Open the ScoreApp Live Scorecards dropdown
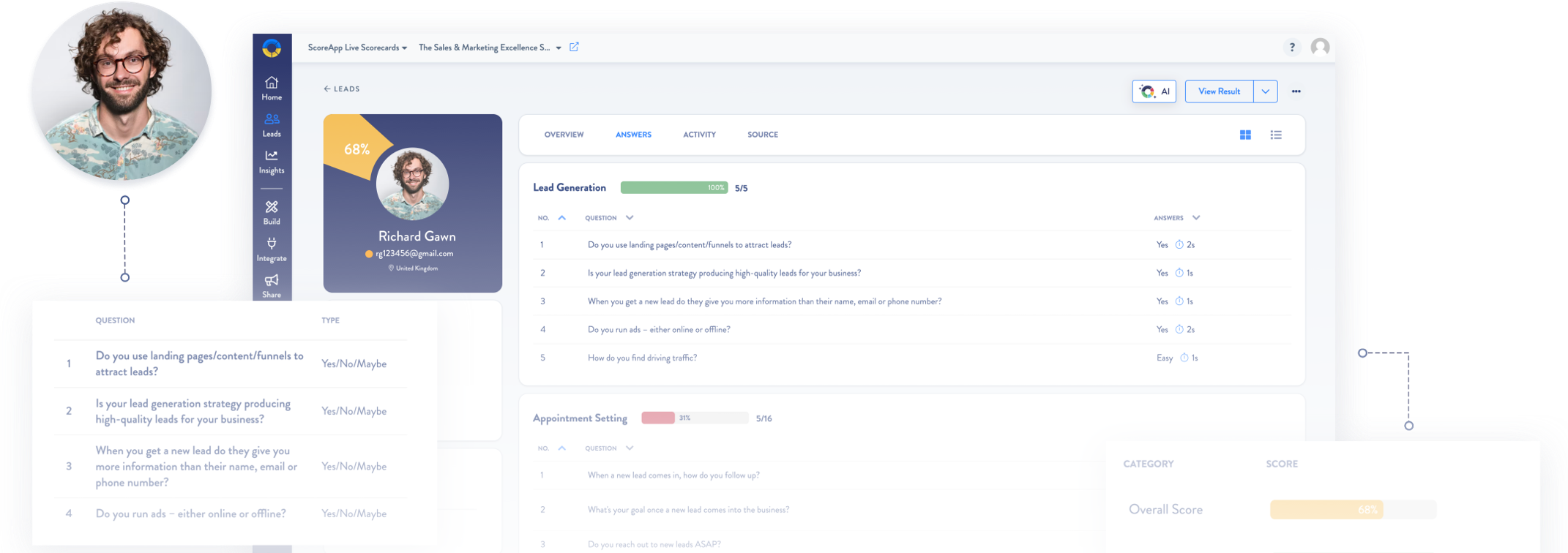Image resolution: width=1568 pixels, height=553 pixels. [357, 48]
